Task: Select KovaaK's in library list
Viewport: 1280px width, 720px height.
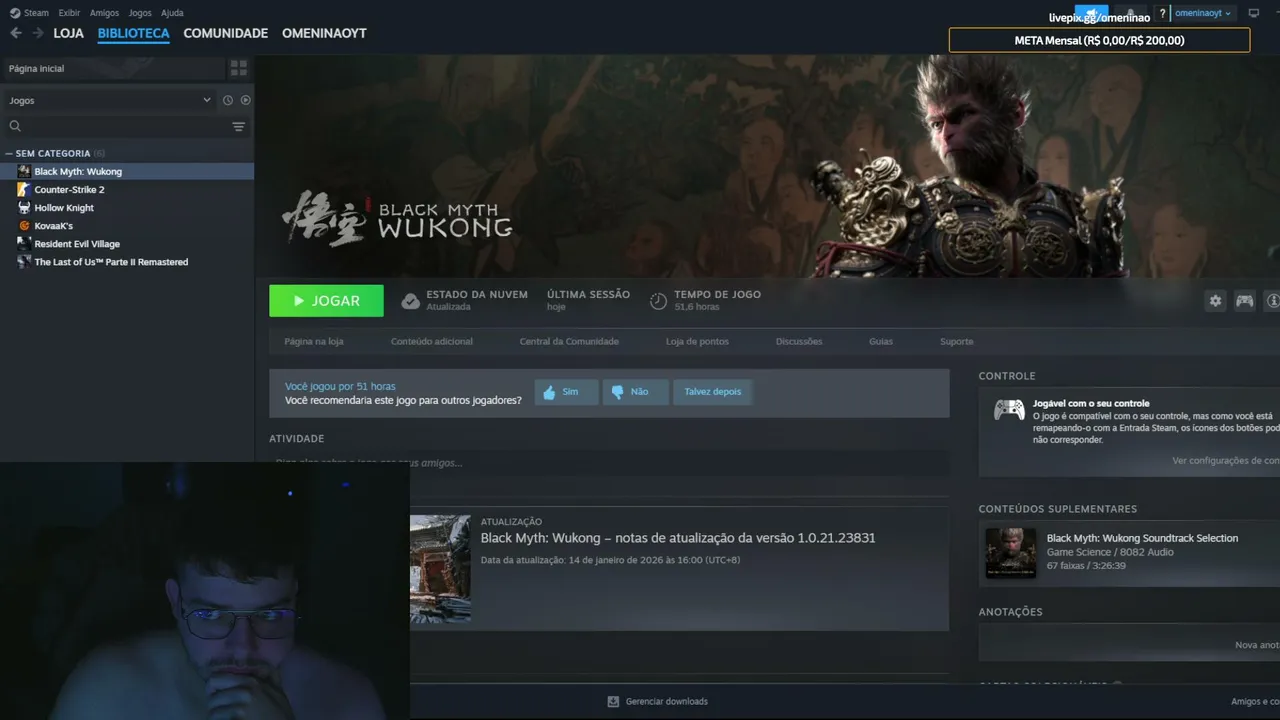Action: [x=127, y=226]
